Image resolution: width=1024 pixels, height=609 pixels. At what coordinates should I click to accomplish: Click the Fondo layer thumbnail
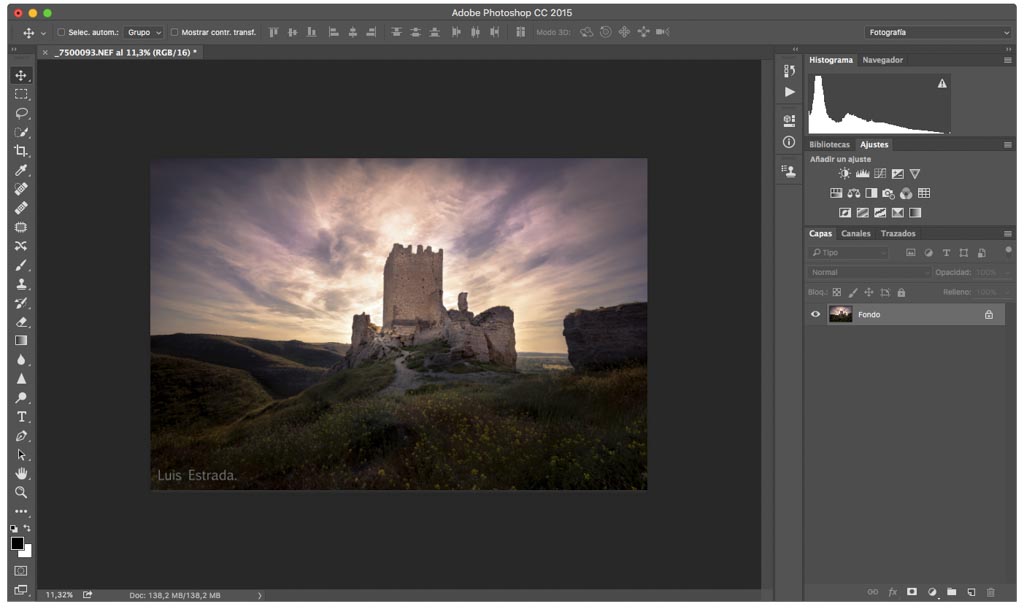click(840, 315)
